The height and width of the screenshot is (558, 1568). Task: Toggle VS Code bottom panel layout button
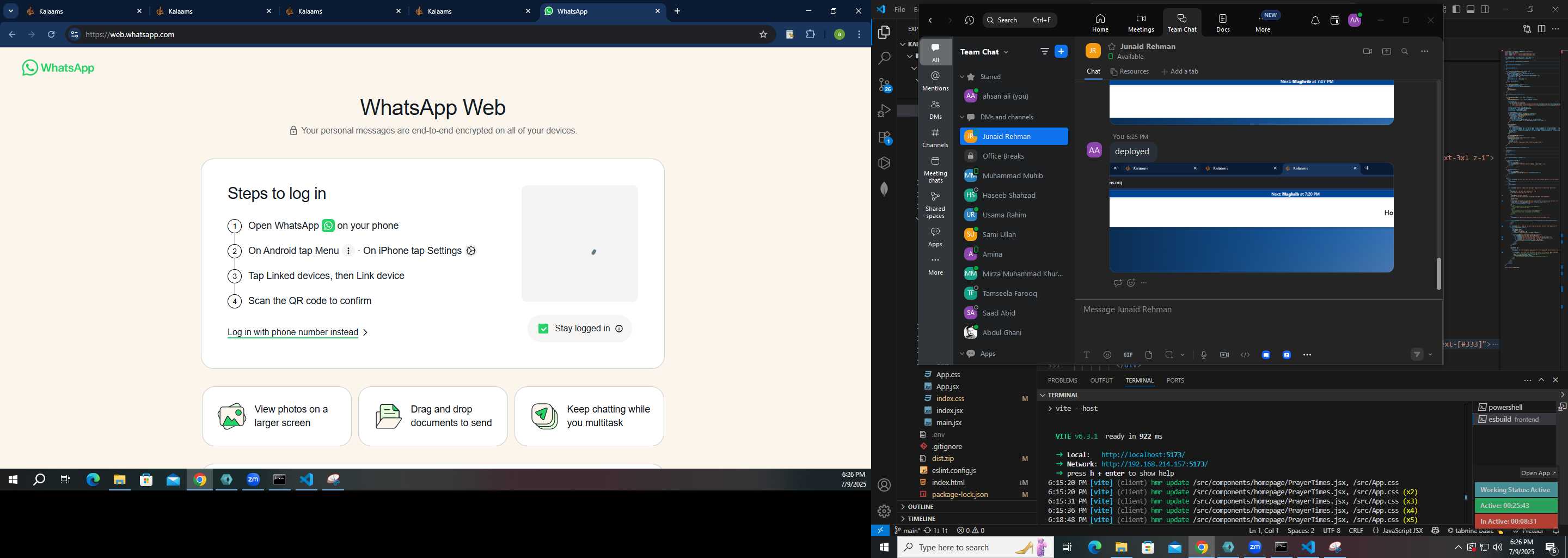coord(1471,10)
